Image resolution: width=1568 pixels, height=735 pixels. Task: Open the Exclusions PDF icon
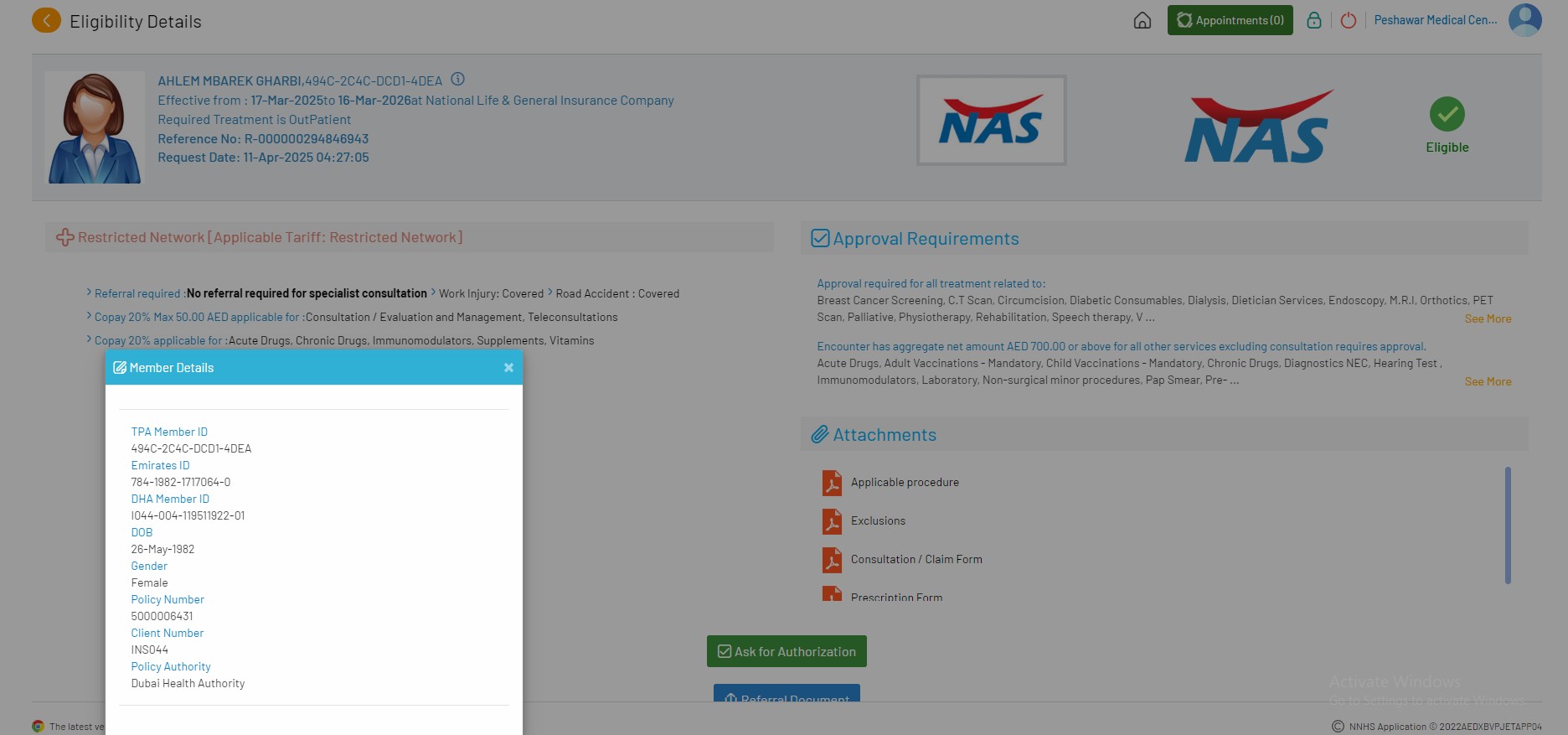832,521
